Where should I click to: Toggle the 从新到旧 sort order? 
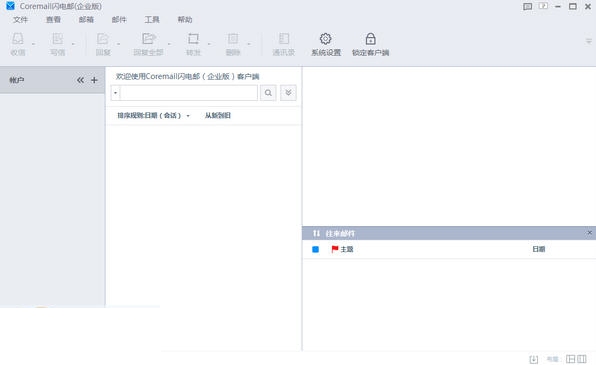point(218,116)
